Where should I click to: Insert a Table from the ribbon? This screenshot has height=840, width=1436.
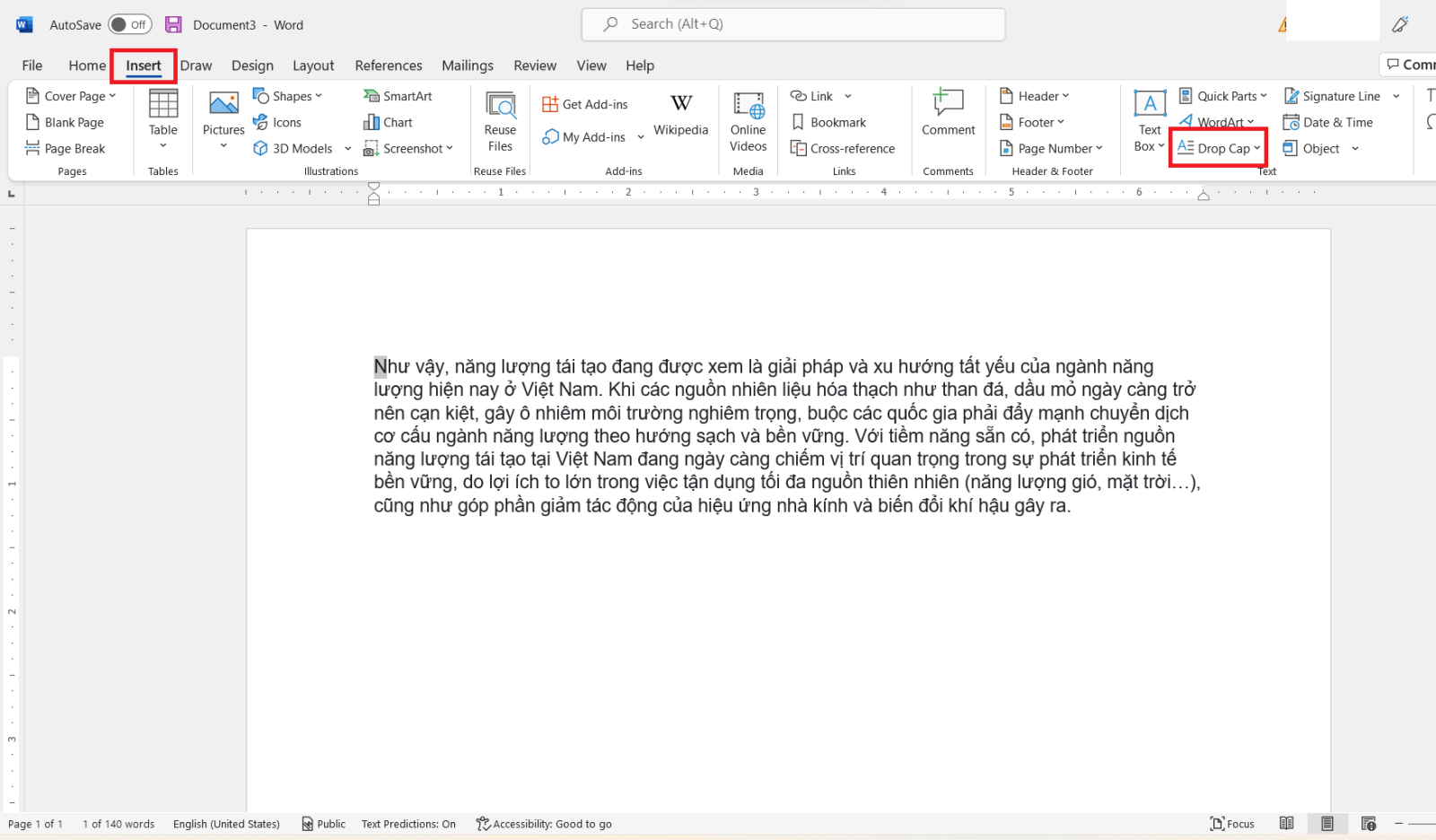(163, 120)
